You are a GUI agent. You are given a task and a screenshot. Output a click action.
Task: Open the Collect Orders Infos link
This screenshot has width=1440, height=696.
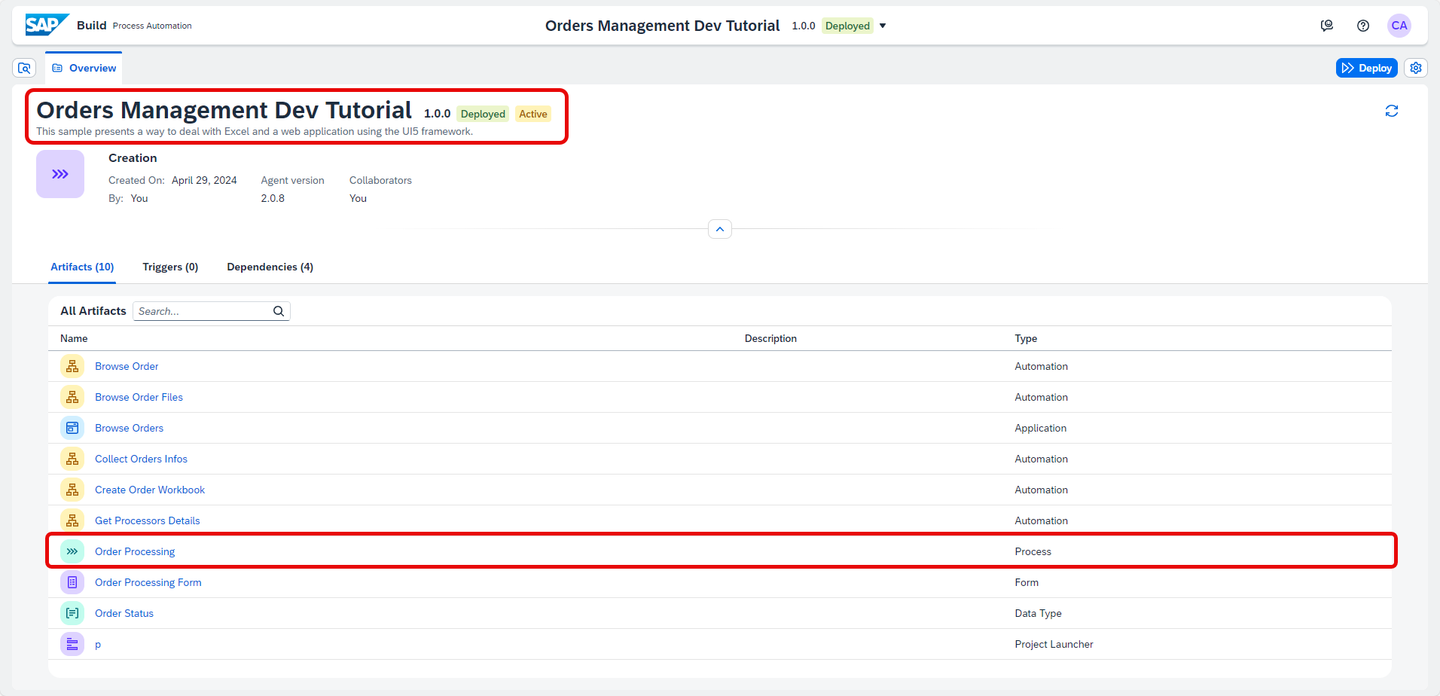coord(141,459)
